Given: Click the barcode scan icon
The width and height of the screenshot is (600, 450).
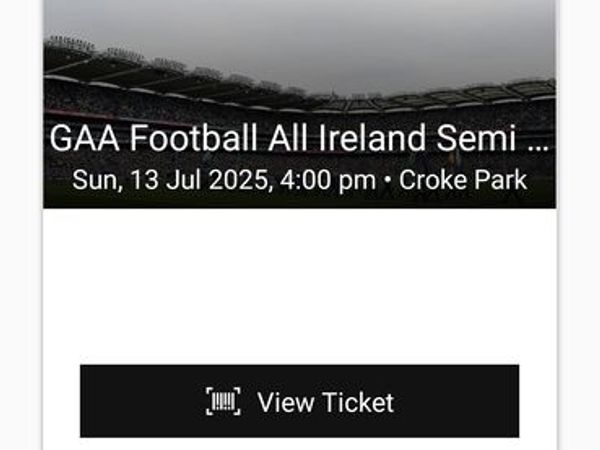Looking at the screenshot, I should click(223, 401).
